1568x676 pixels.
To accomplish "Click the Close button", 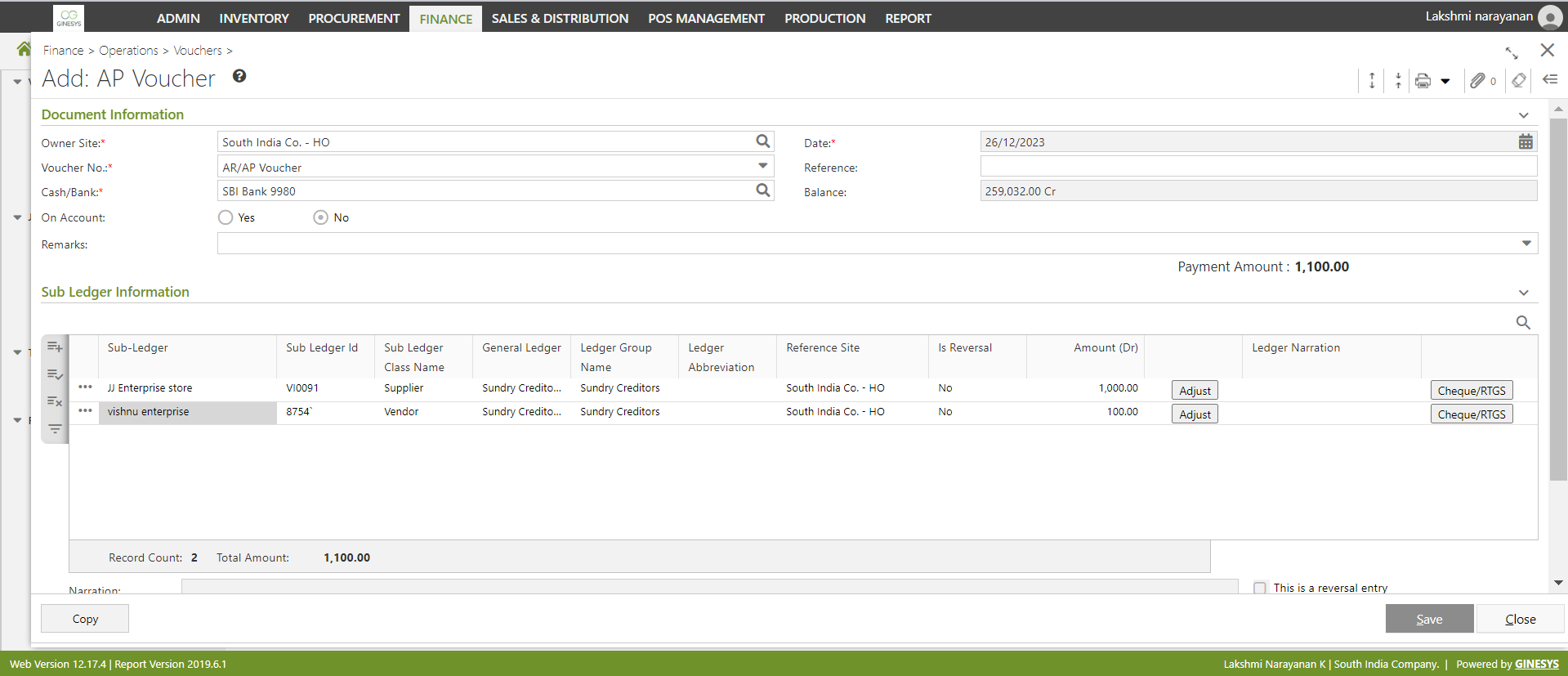I will tap(1520, 619).
